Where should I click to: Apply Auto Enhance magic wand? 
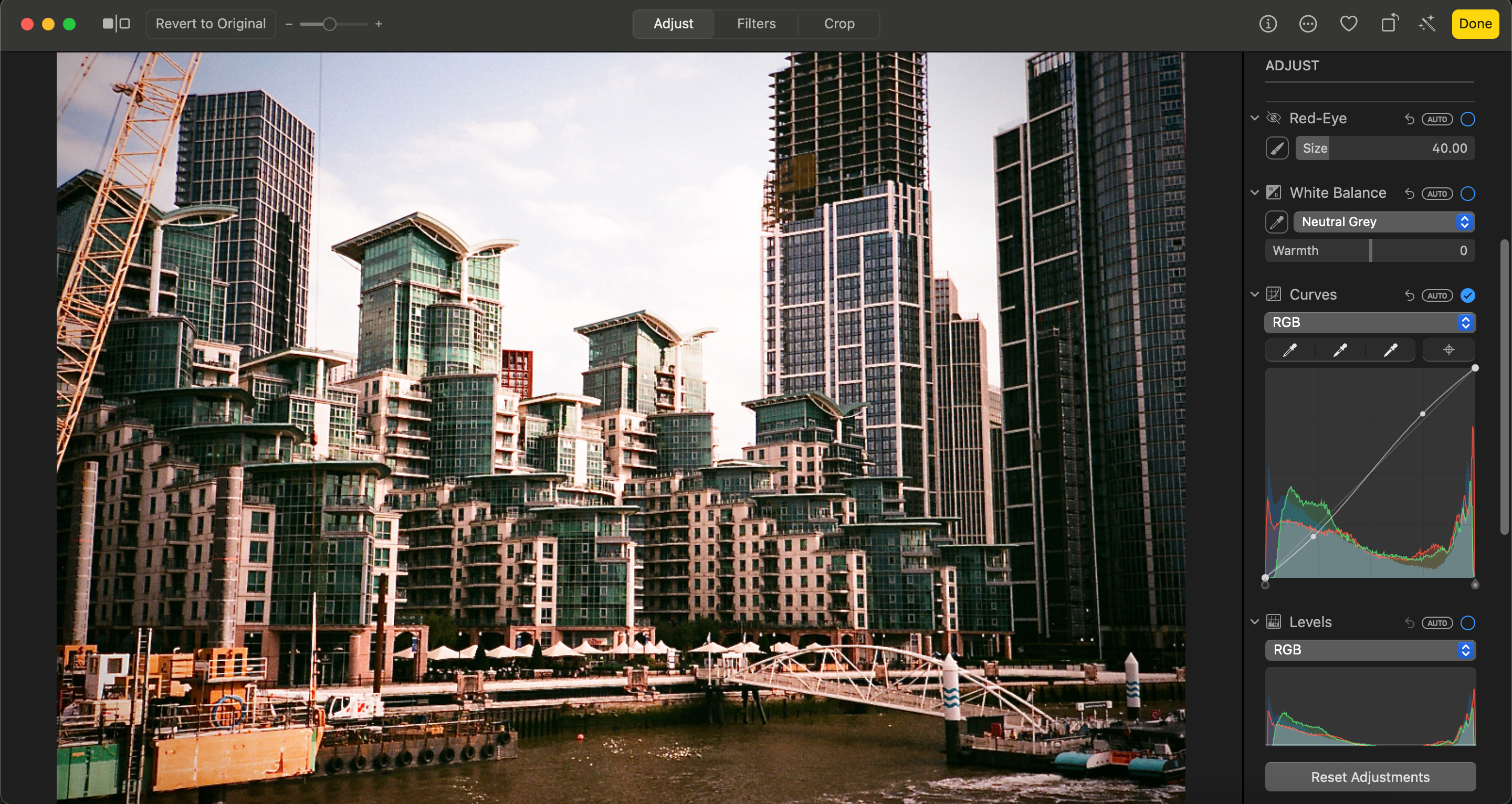pos(1427,24)
